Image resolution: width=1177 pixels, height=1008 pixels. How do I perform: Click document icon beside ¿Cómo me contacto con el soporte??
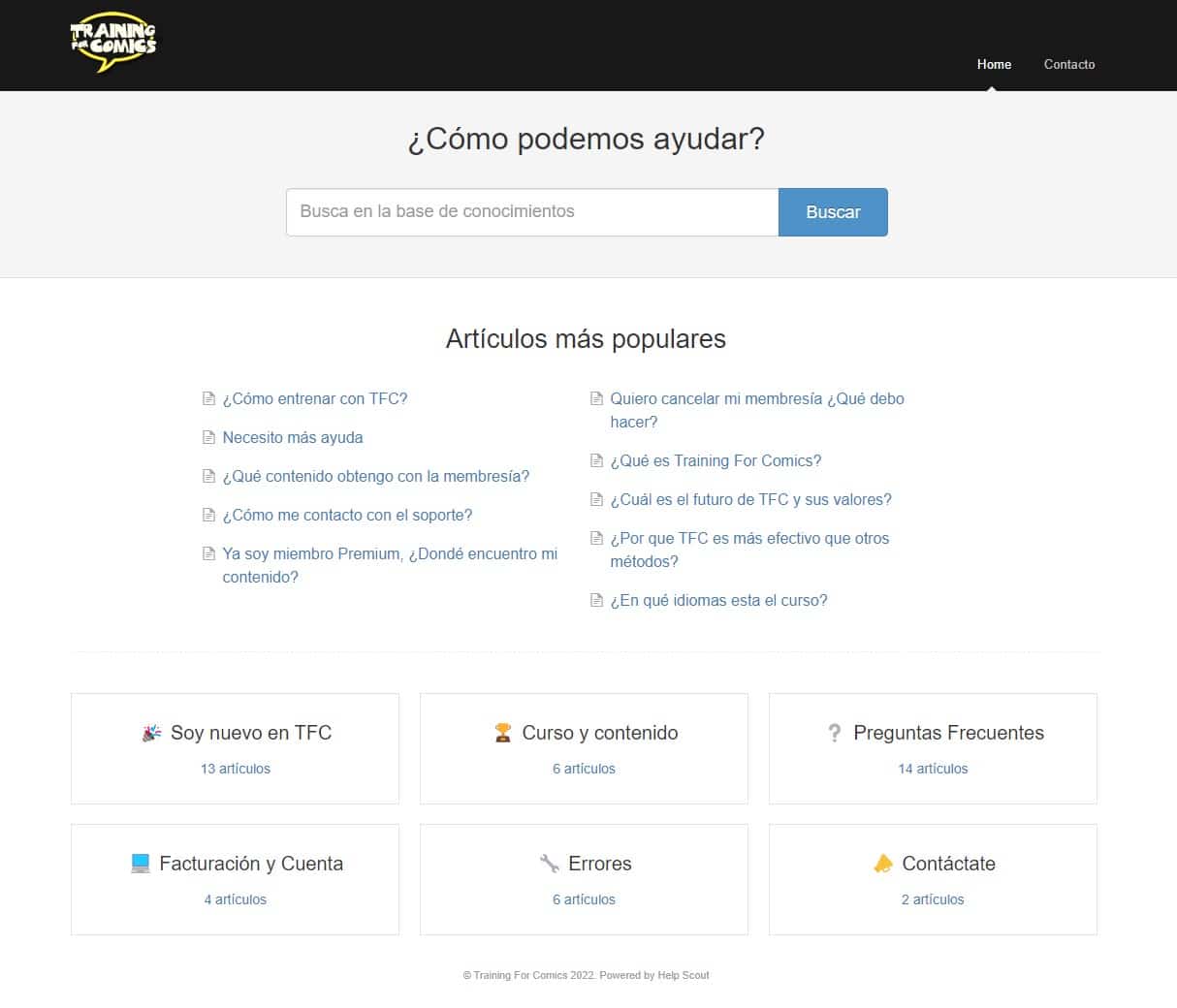[x=208, y=515]
